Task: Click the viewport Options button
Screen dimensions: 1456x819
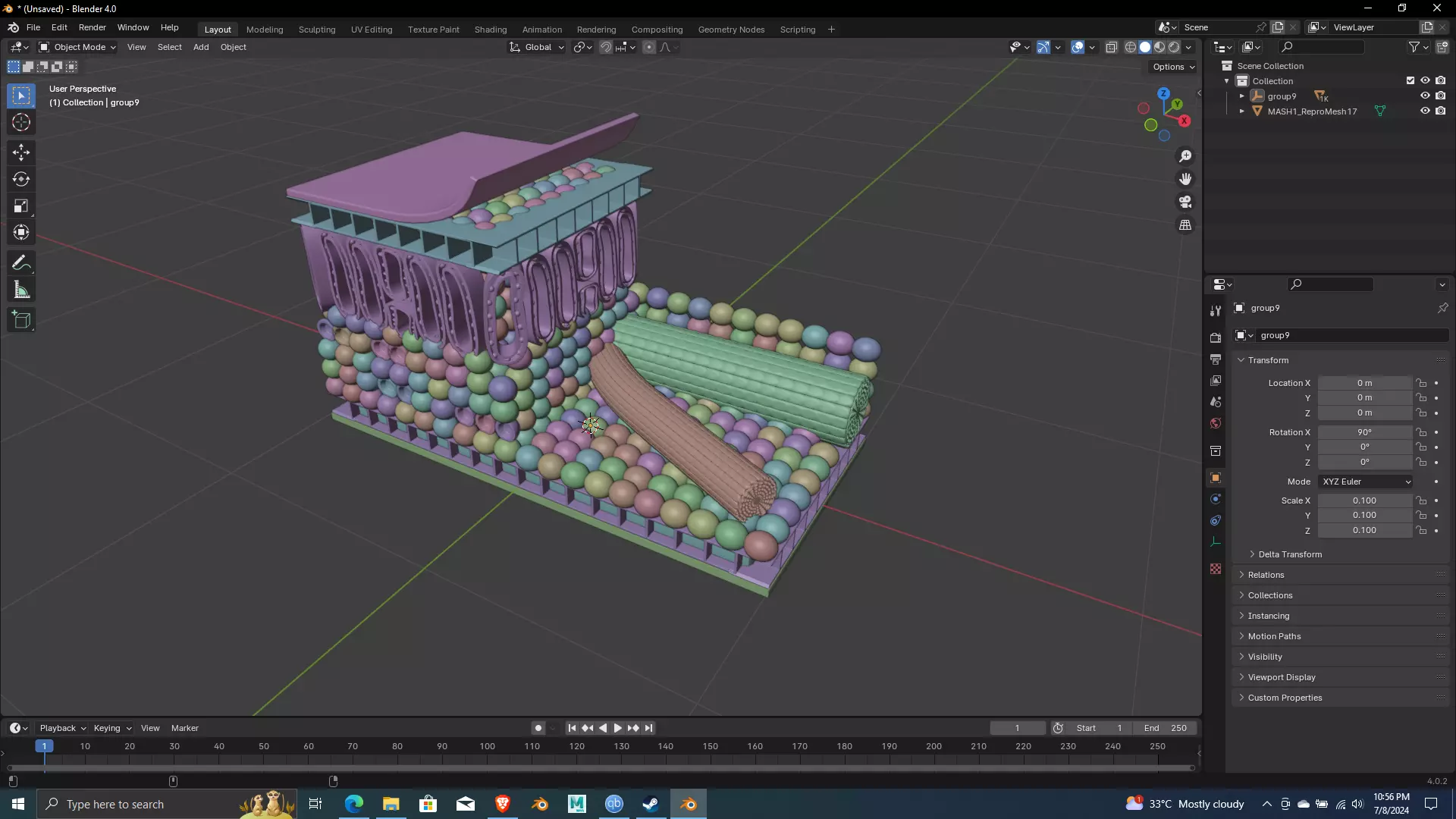Action: (x=1173, y=67)
